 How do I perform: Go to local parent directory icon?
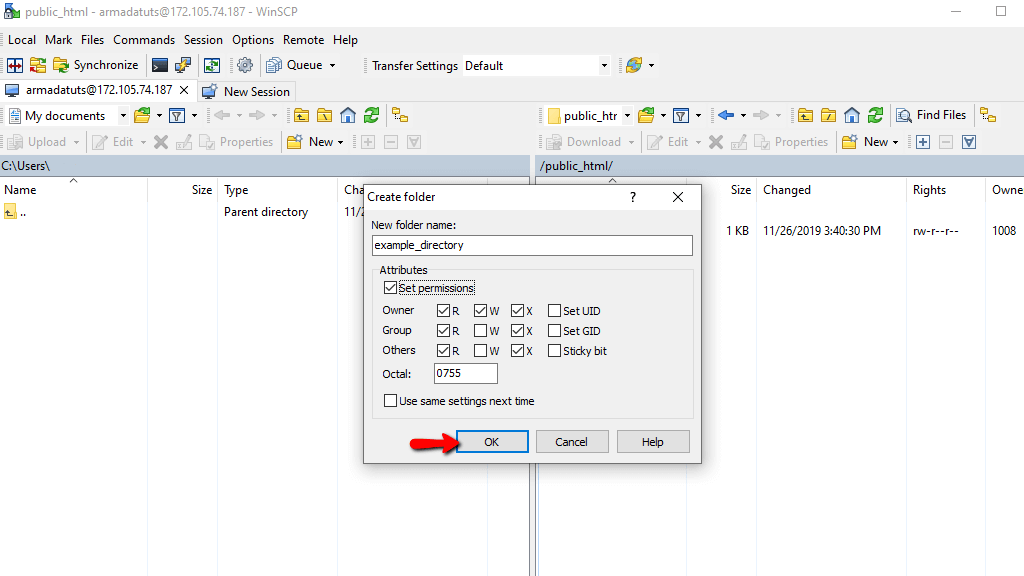[x=301, y=116]
